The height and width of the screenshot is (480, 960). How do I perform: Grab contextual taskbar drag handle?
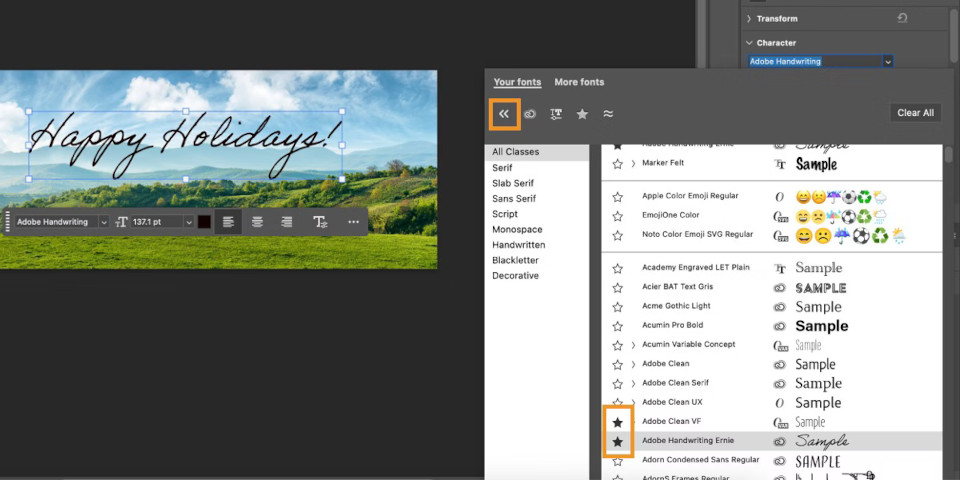point(7,222)
